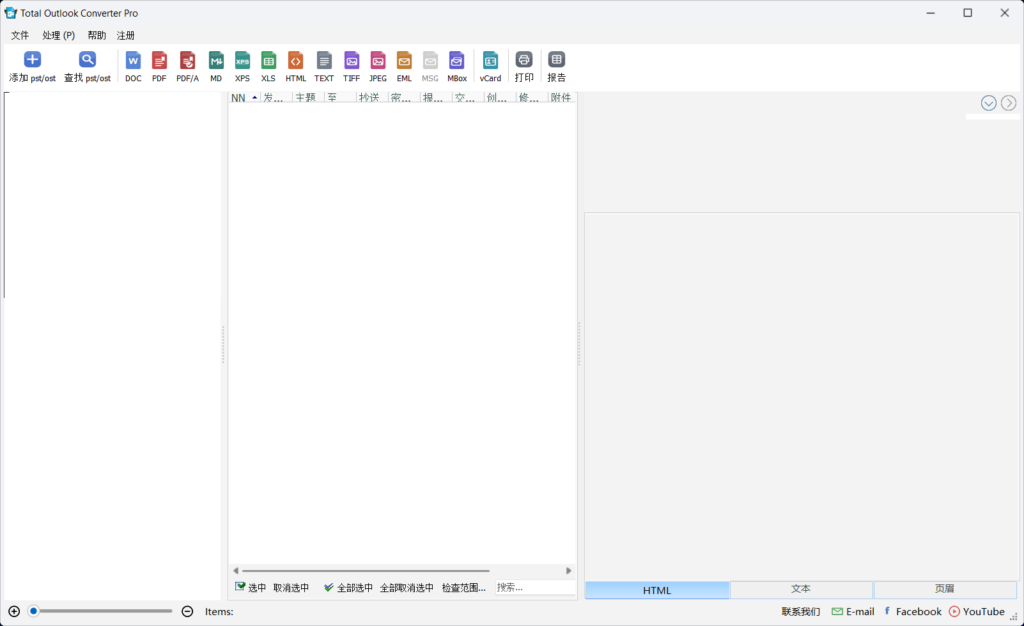
Task: Convert to PDF format
Action: point(159,67)
